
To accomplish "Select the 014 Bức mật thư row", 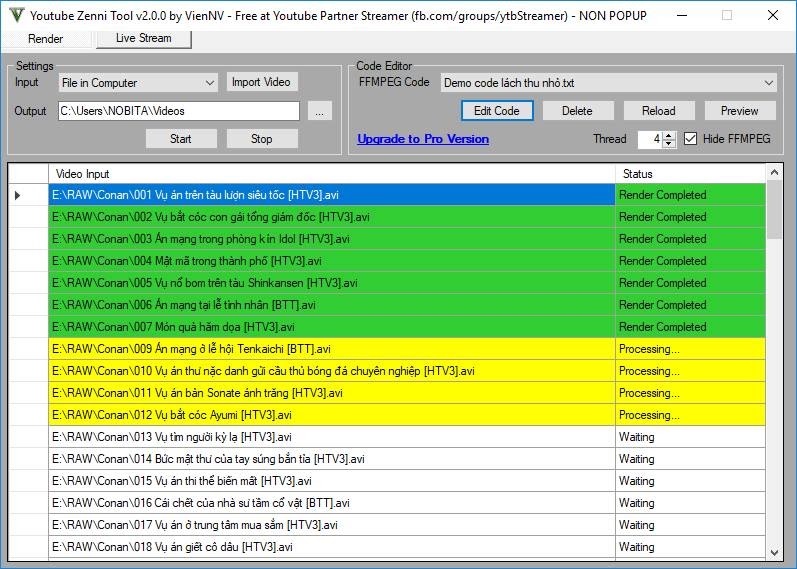I will (x=332, y=459).
